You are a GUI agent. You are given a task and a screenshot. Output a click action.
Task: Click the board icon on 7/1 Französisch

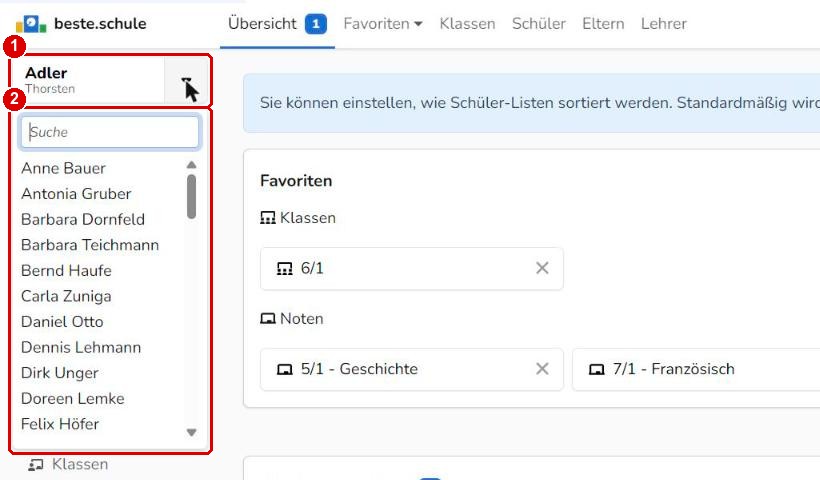(x=597, y=370)
